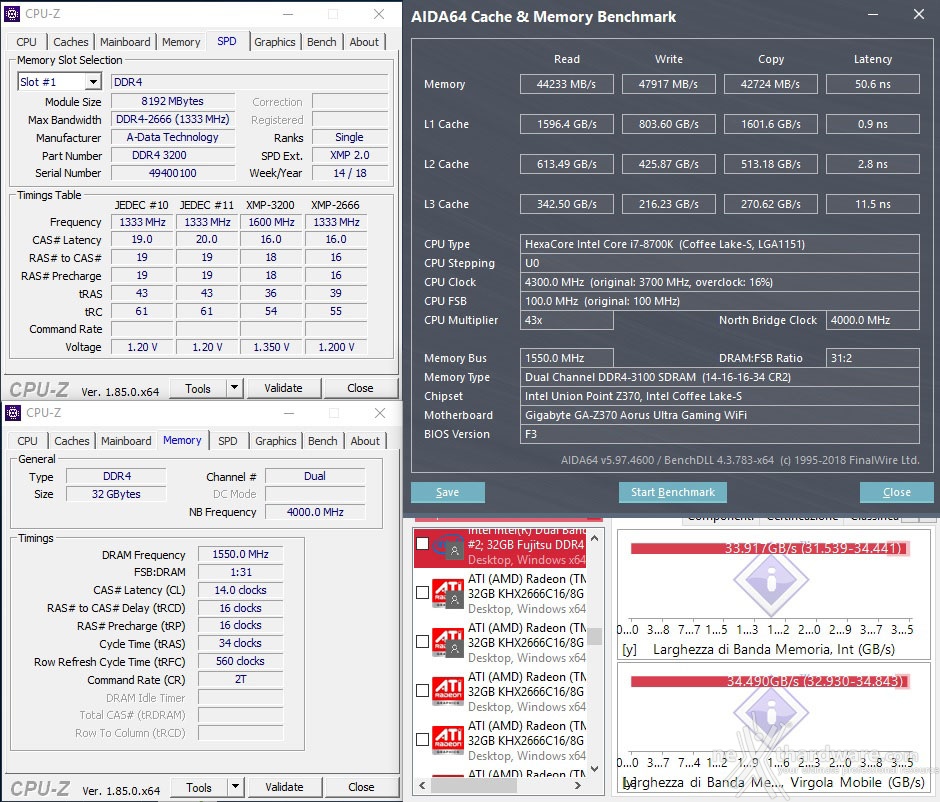
Task: Click the Command Rate value 2T
Action: pos(240,679)
